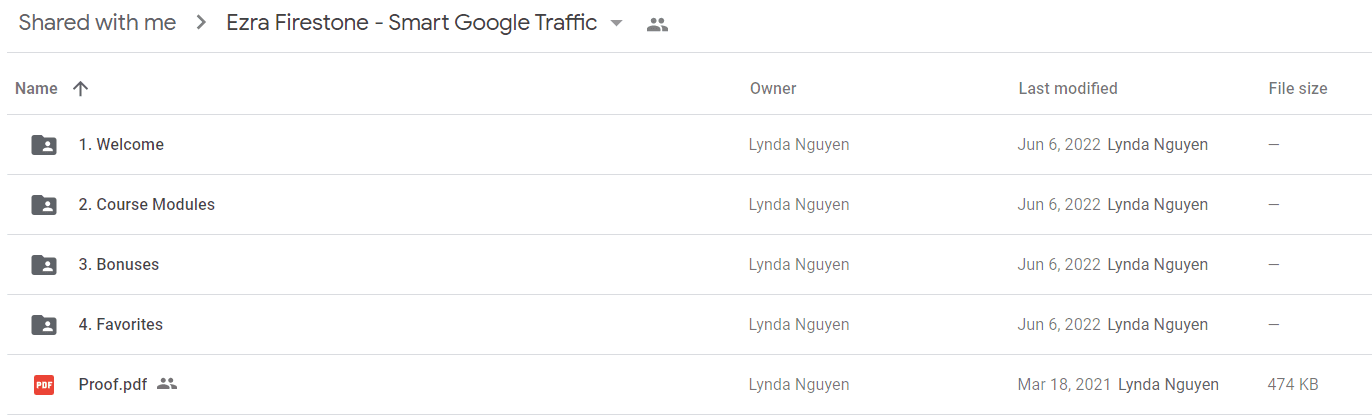
Task: Open the Ezra Firestone folder dropdown arrow
Action: pyautogui.click(x=616, y=24)
